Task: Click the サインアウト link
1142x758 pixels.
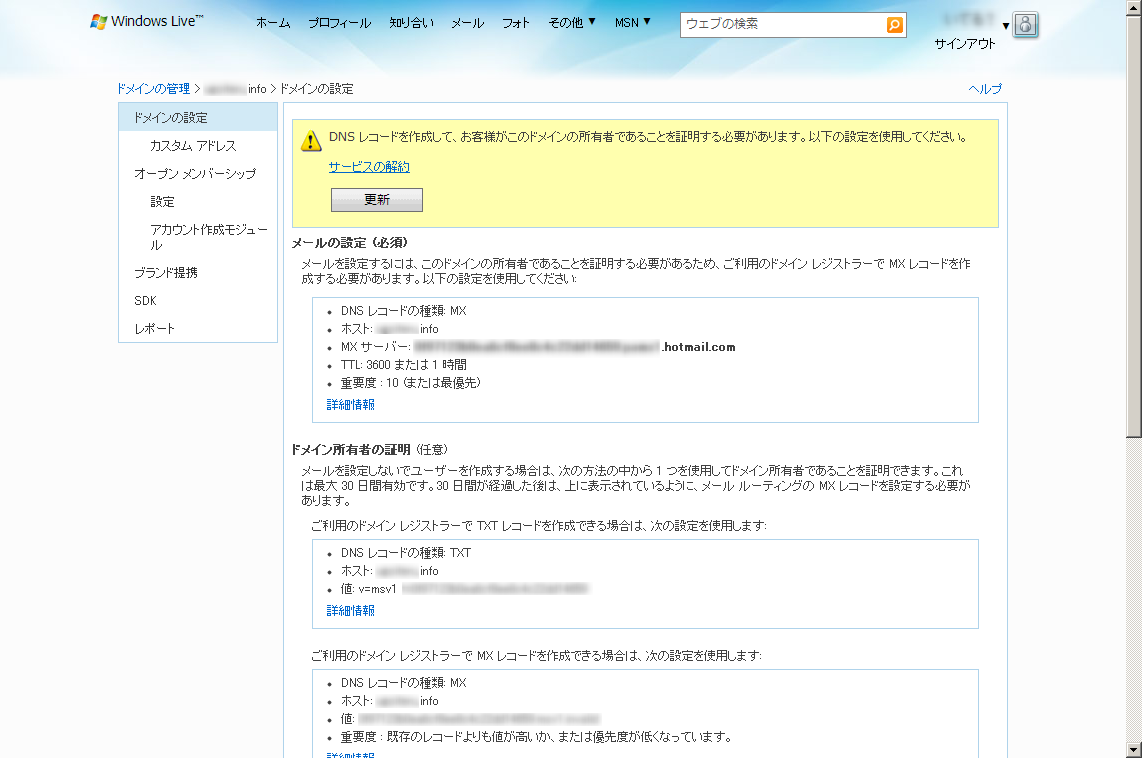Action: (965, 44)
